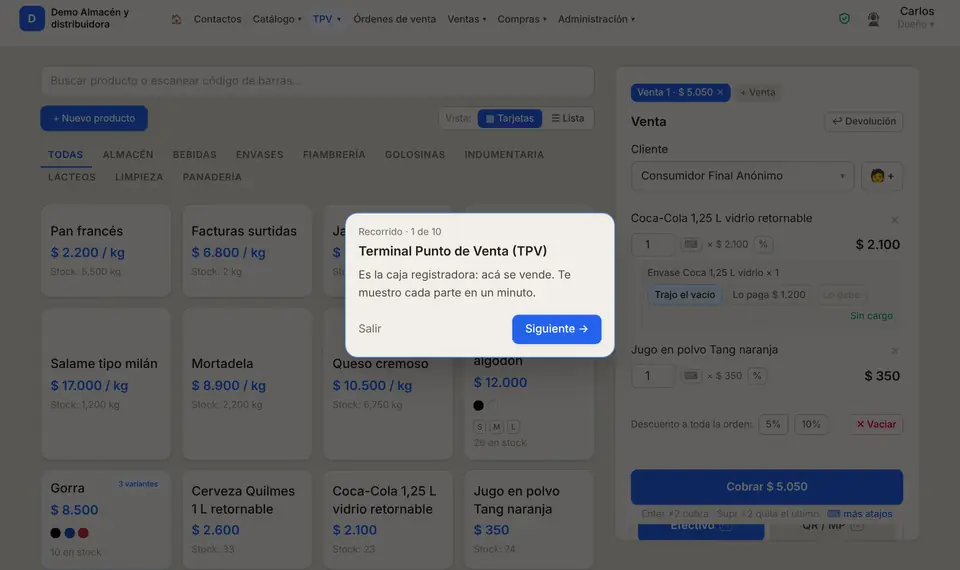Viewport: 960px width, 570px height.
Task: Choose Trajo el vacío for the envase
Action: (684, 294)
